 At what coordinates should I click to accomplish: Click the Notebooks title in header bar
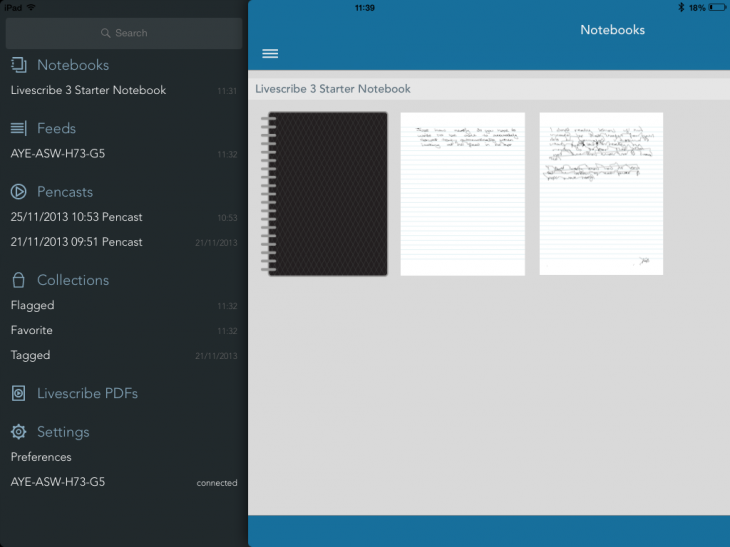tap(612, 30)
